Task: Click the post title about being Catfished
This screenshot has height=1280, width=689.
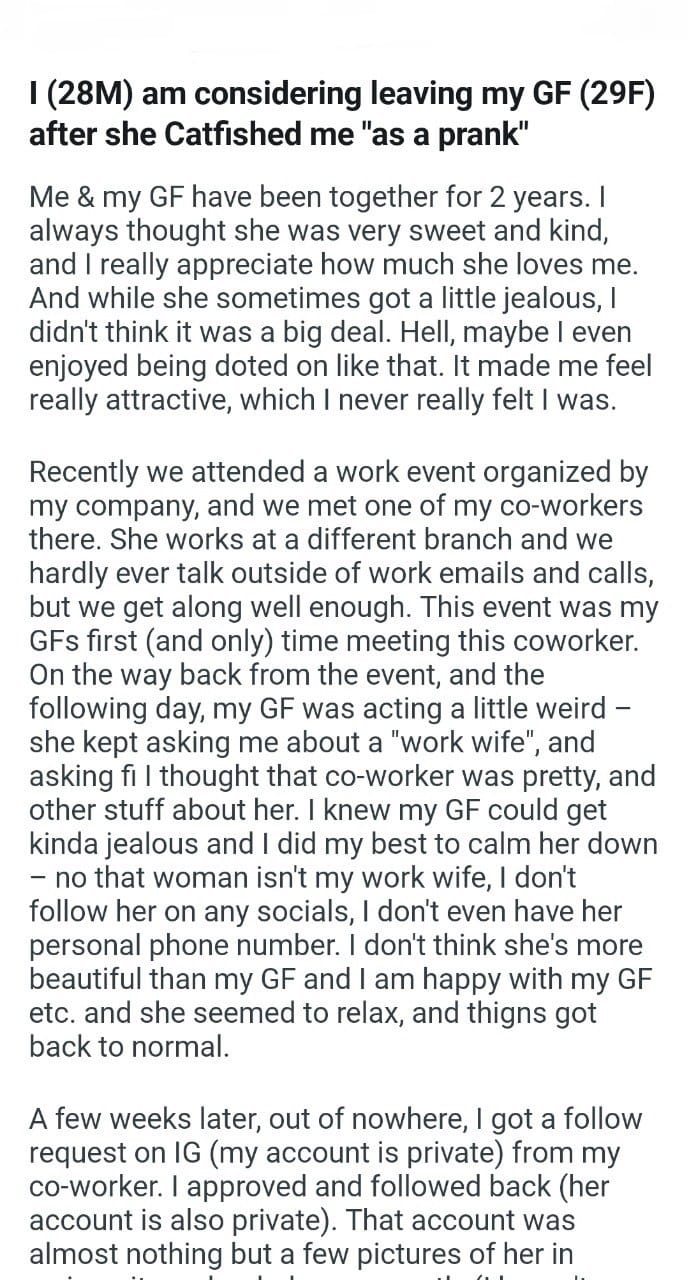Action: tap(340, 114)
